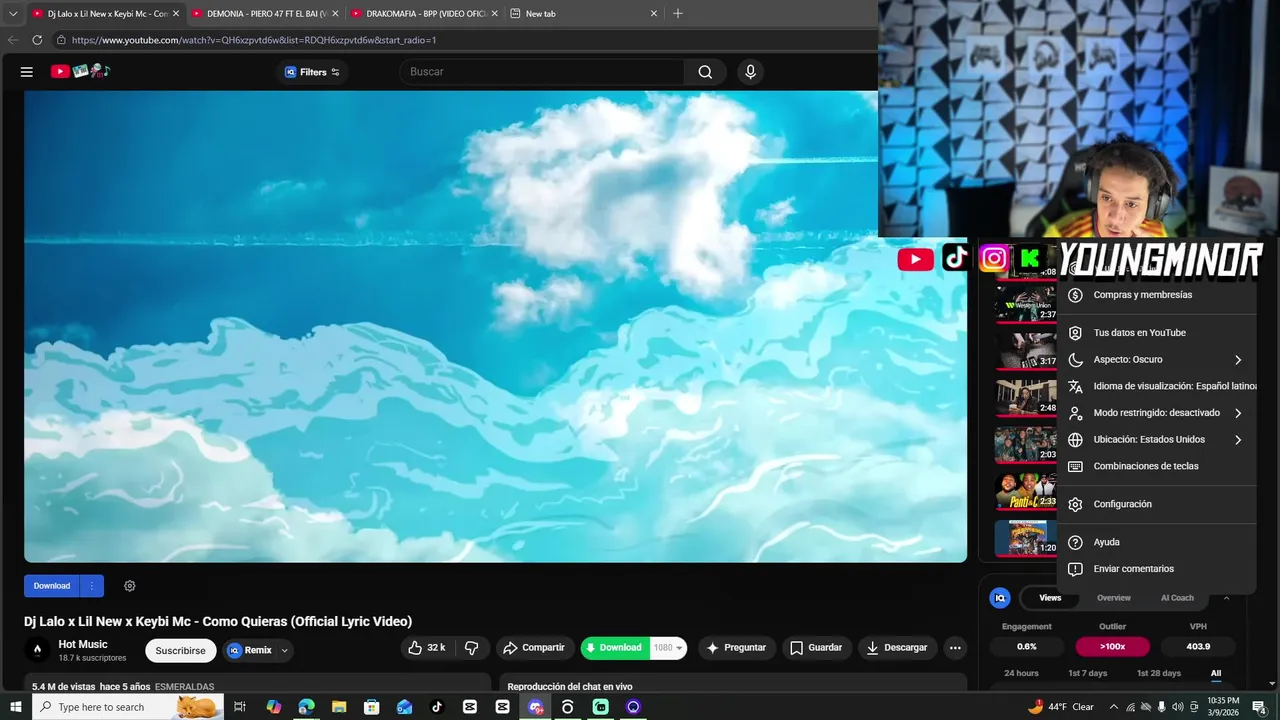Click the Windows taskbar search box
Image resolution: width=1280 pixels, height=720 pixels.
(128, 707)
